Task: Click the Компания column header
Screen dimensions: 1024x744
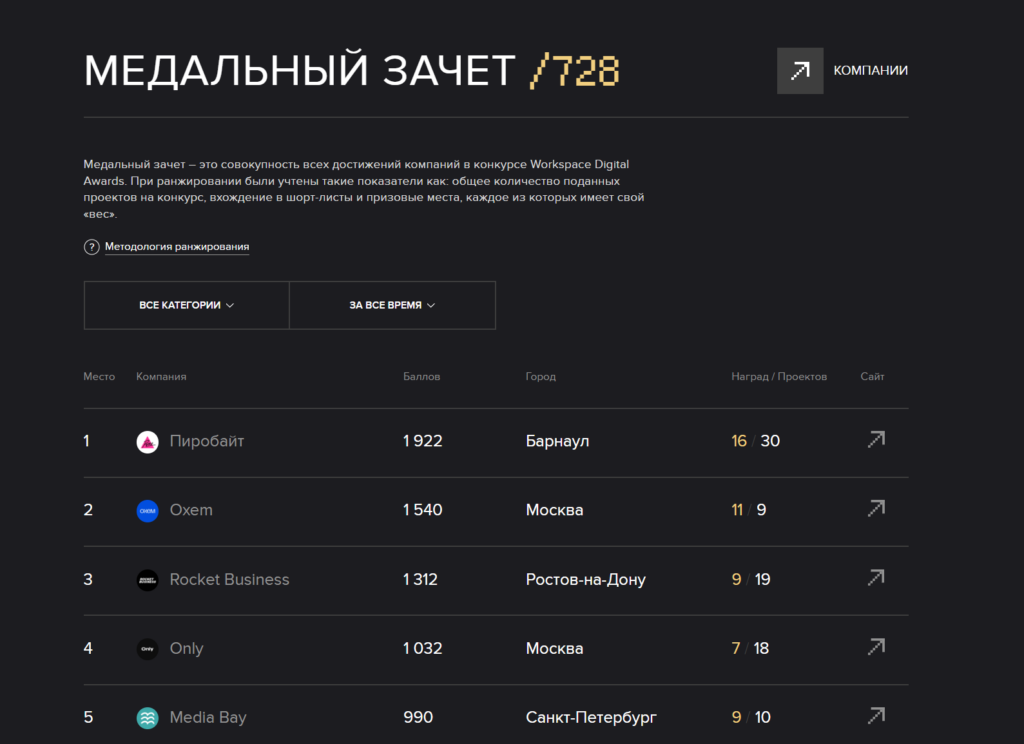Action: click(x=161, y=377)
